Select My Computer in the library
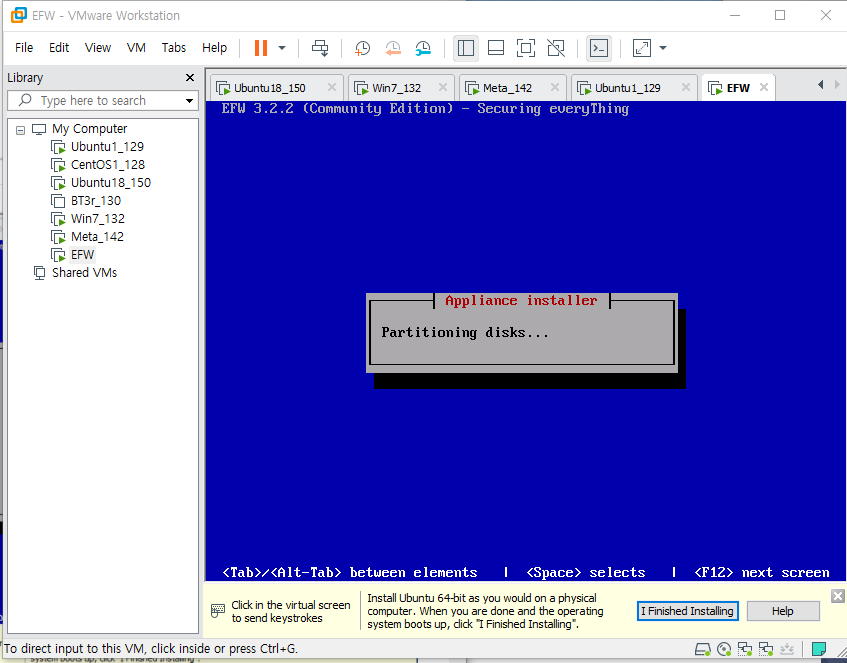 coord(89,129)
